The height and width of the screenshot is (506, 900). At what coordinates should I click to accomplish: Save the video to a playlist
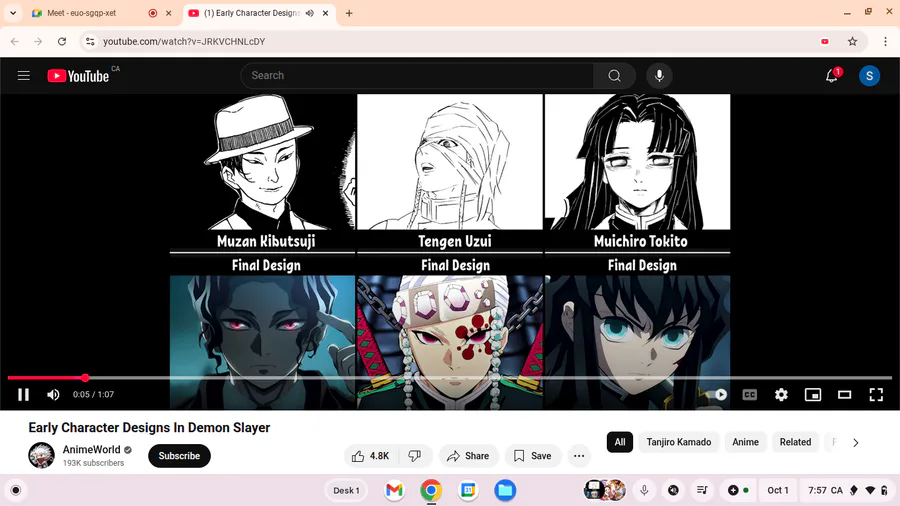[x=533, y=456]
